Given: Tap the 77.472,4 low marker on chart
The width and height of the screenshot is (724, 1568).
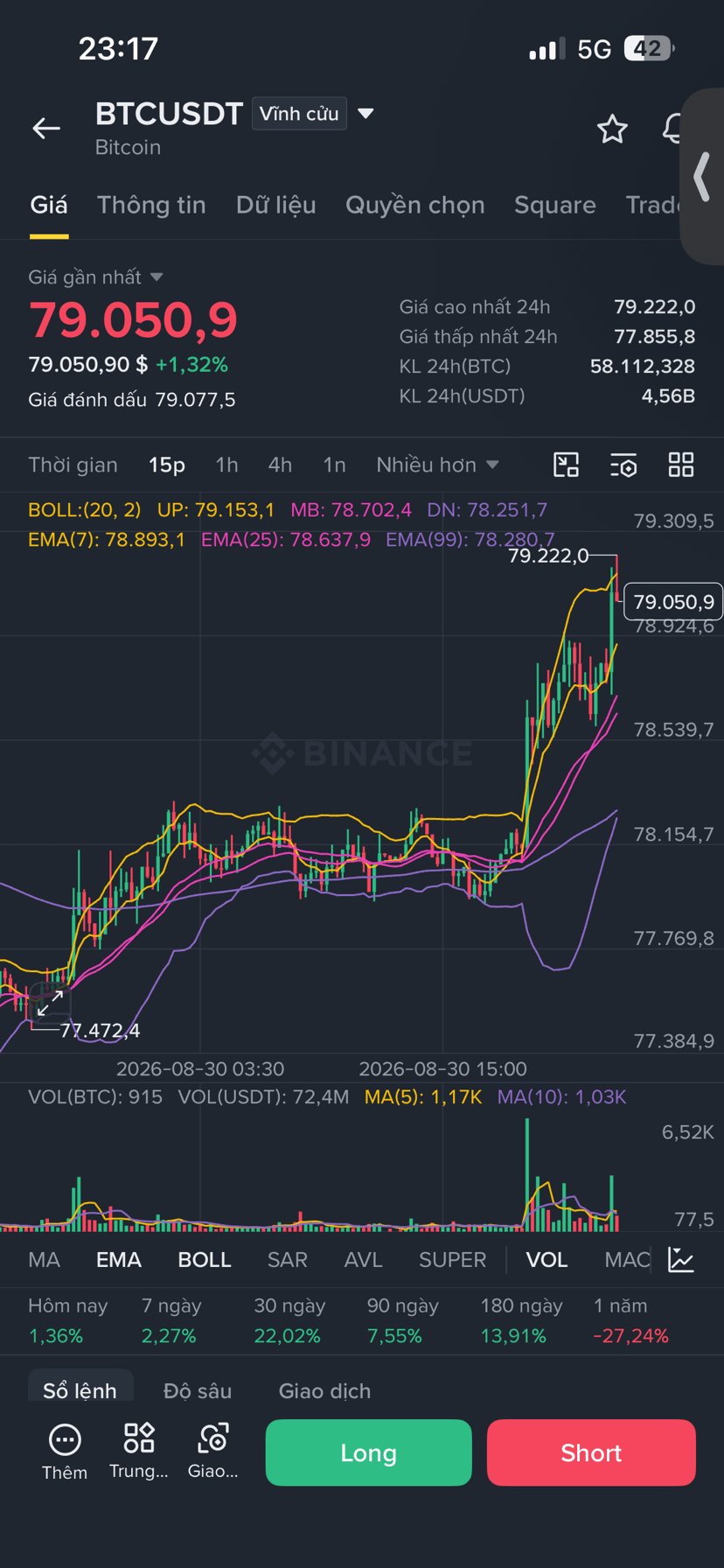Looking at the screenshot, I should tap(100, 1030).
